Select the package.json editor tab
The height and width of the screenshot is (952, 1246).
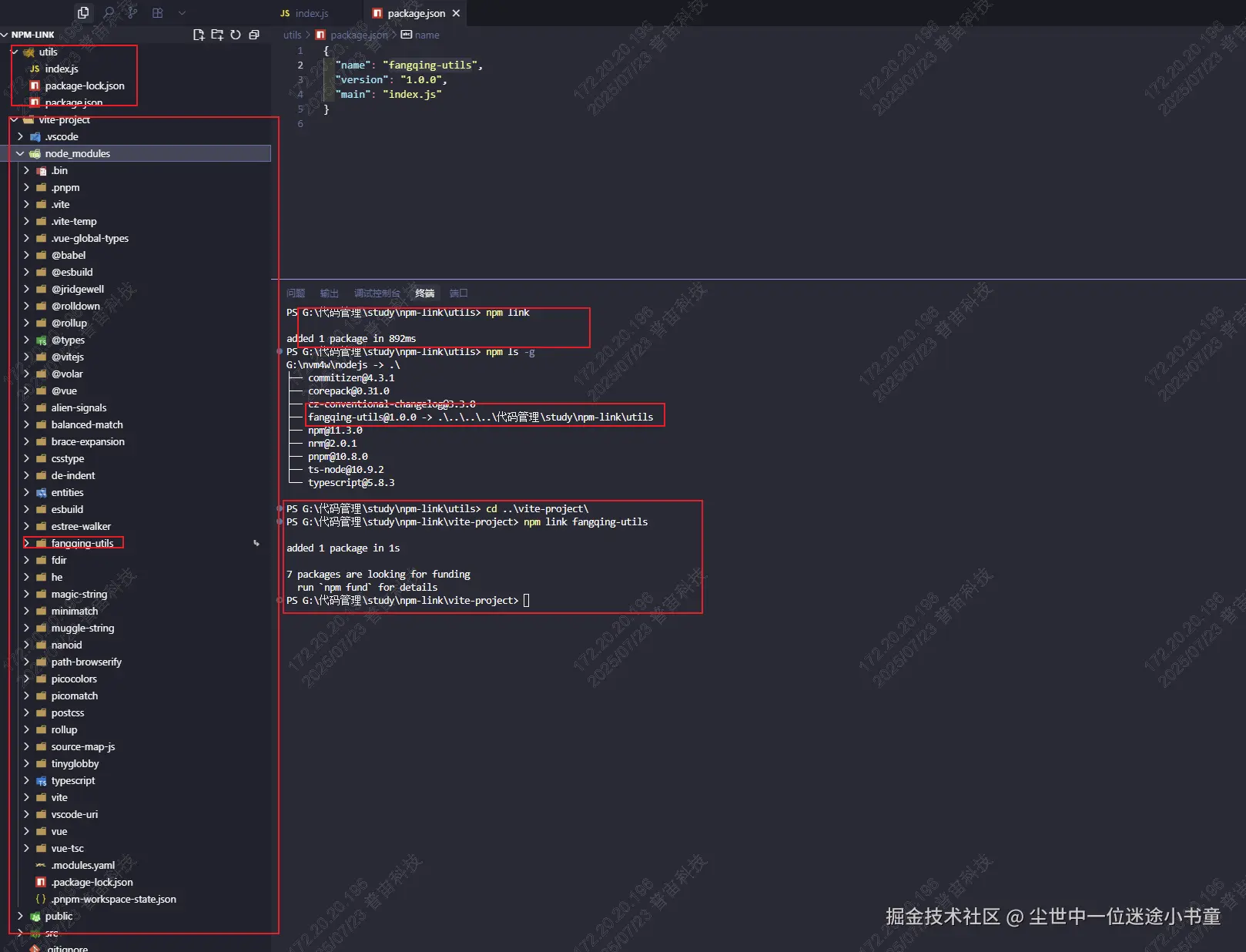coord(416,13)
